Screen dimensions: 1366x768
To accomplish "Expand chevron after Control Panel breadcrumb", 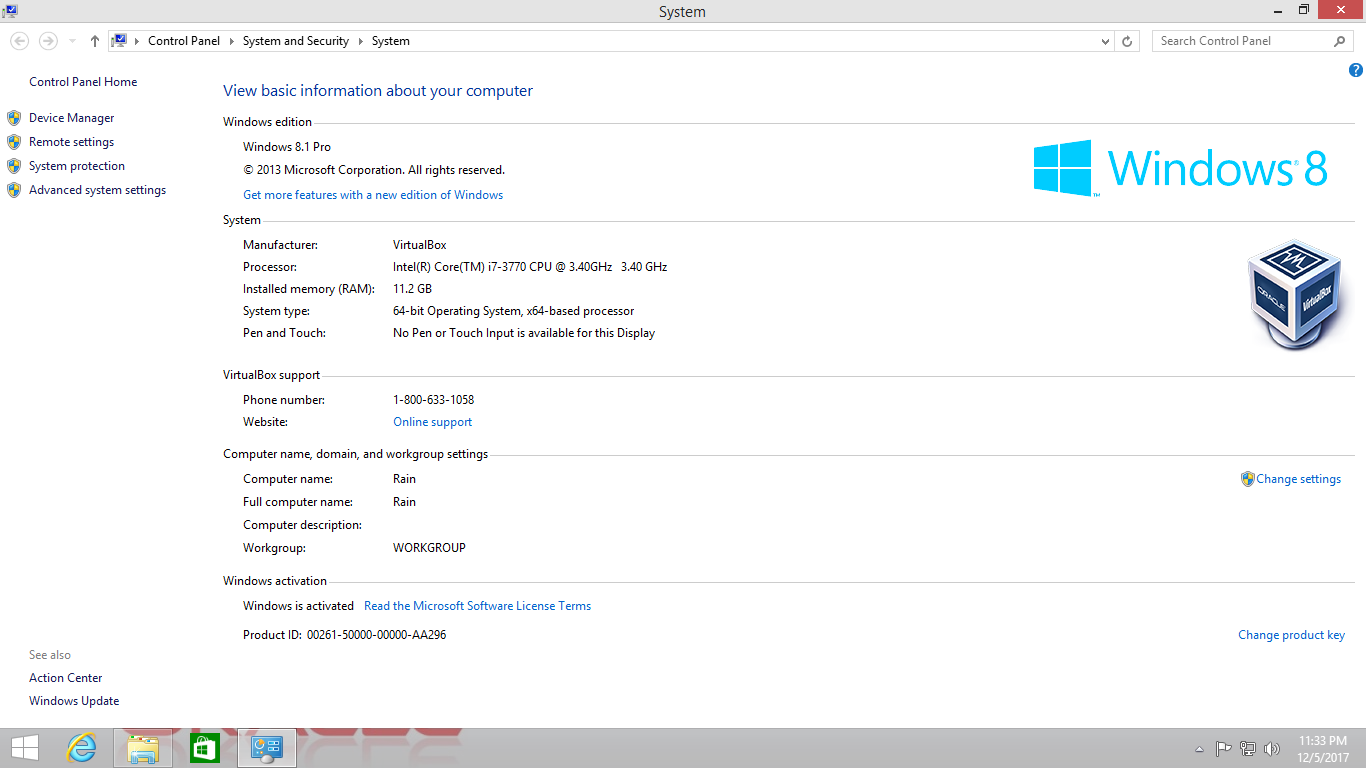I will coord(232,41).
